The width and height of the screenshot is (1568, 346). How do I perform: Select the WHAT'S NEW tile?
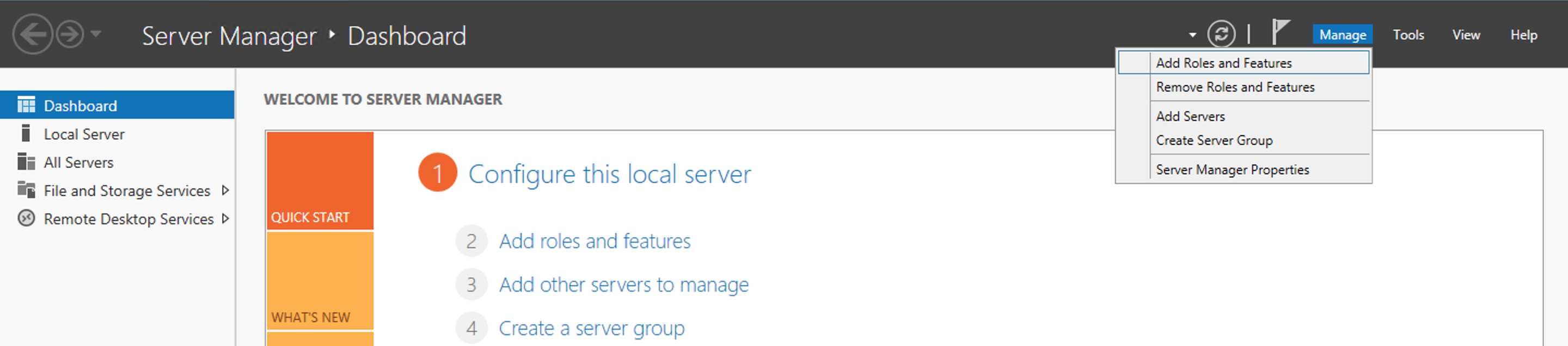click(x=320, y=281)
